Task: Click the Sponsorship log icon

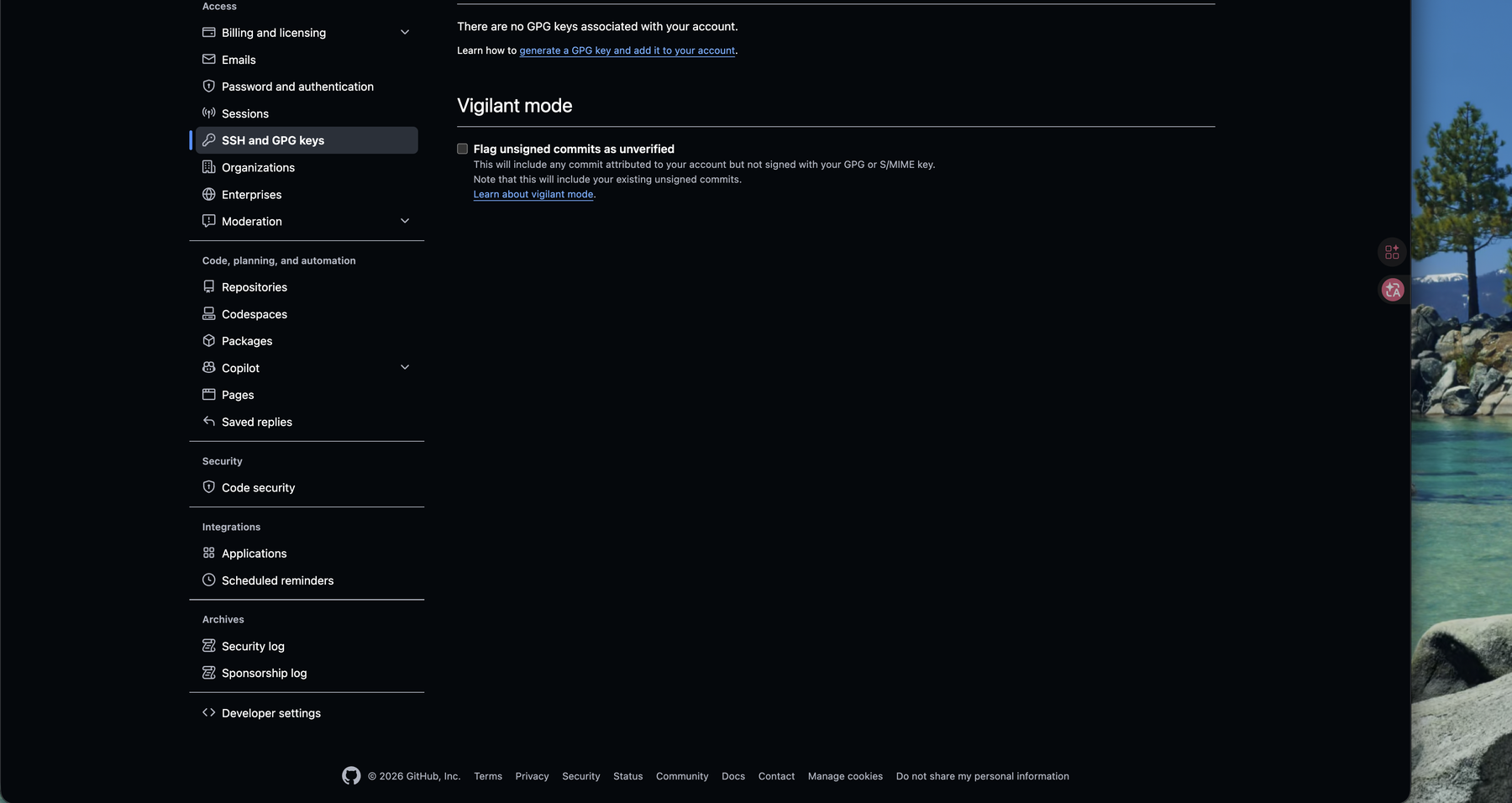Action: 208,672
